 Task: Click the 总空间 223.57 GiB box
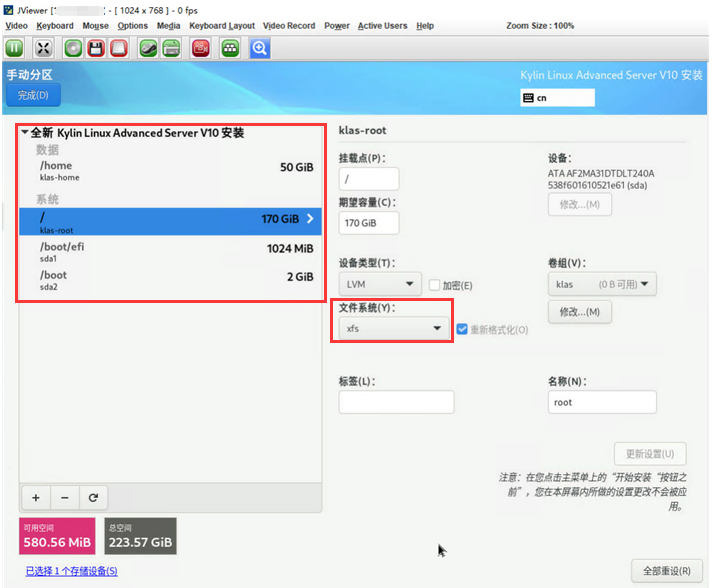140,536
